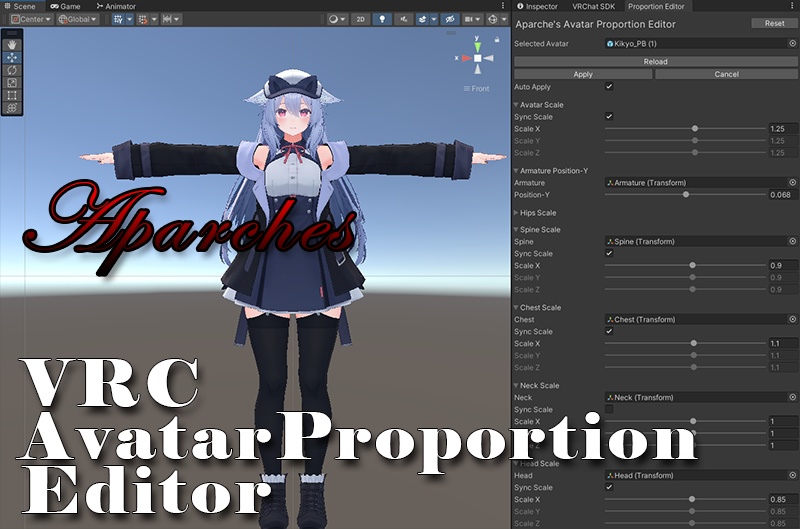Open the Gizmos dropdown arrow
Viewport: 800px width, 529px height.
(x=504, y=19)
